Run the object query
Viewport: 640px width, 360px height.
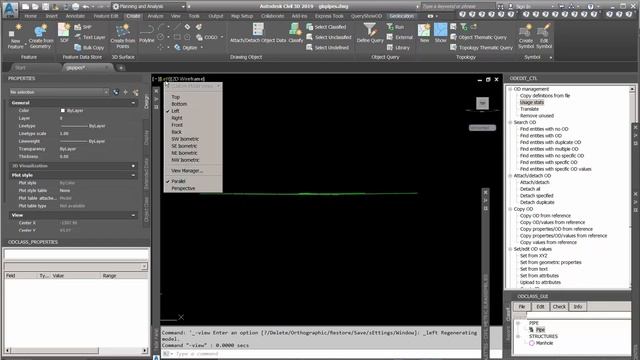point(396,27)
